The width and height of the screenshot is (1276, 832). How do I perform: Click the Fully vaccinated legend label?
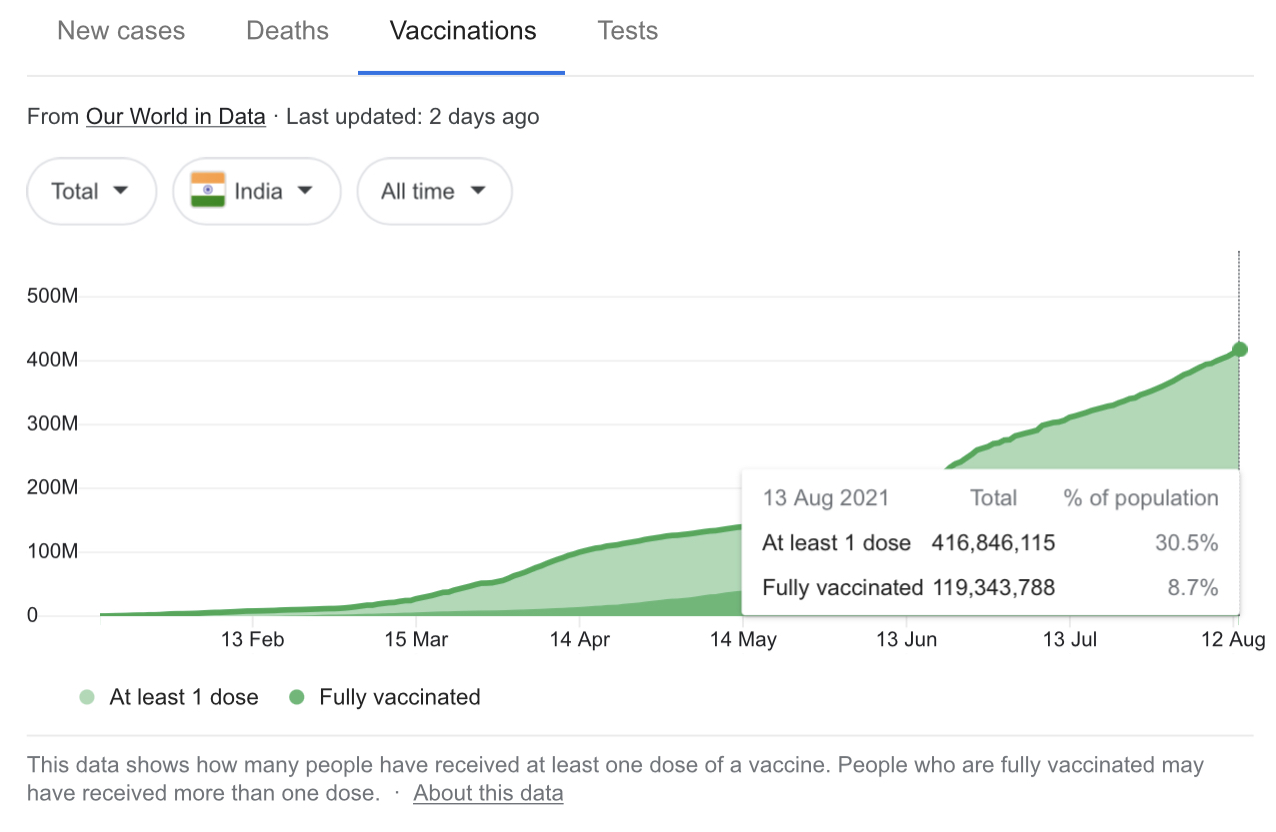click(x=400, y=698)
